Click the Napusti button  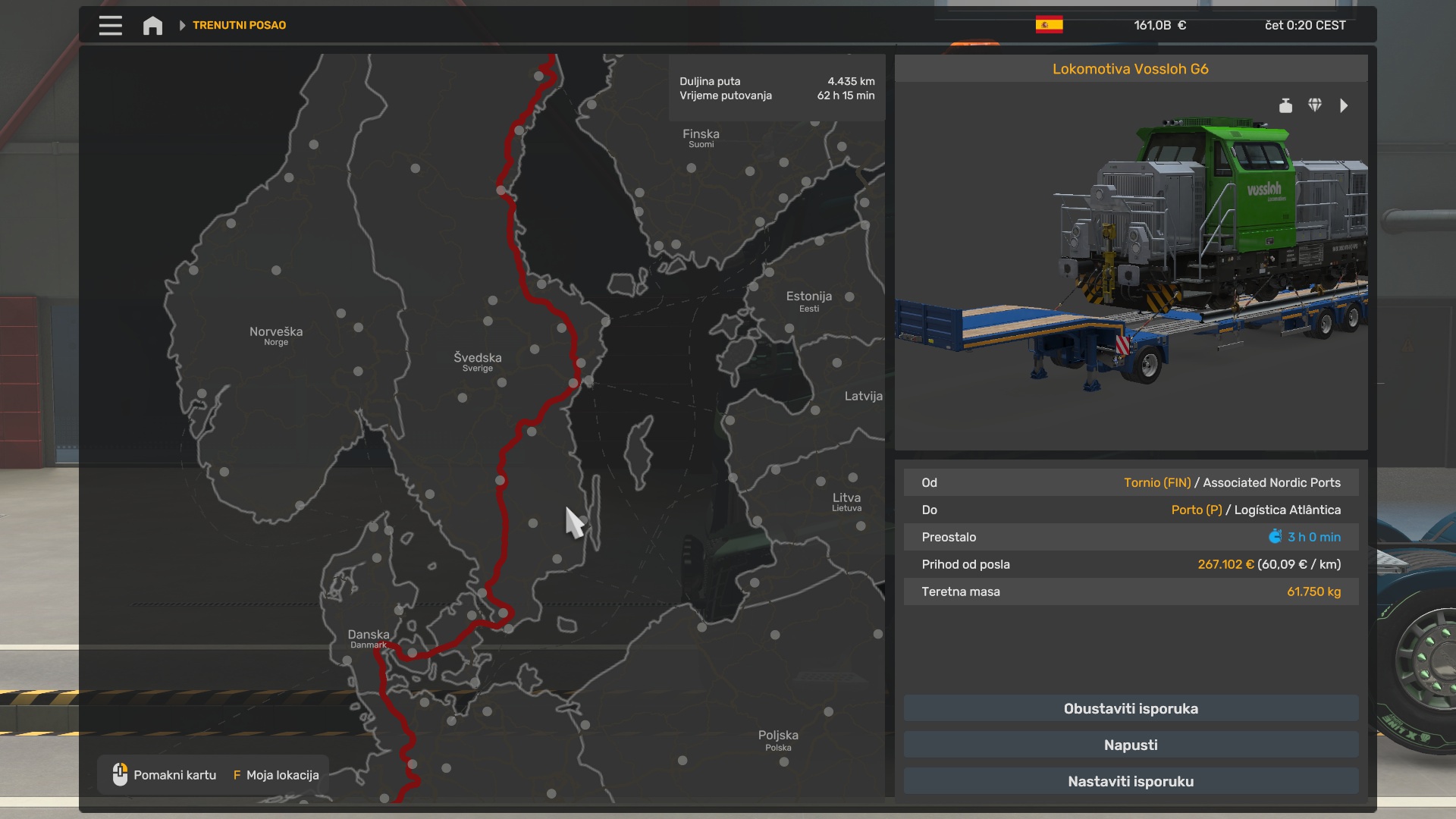[1131, 745]
